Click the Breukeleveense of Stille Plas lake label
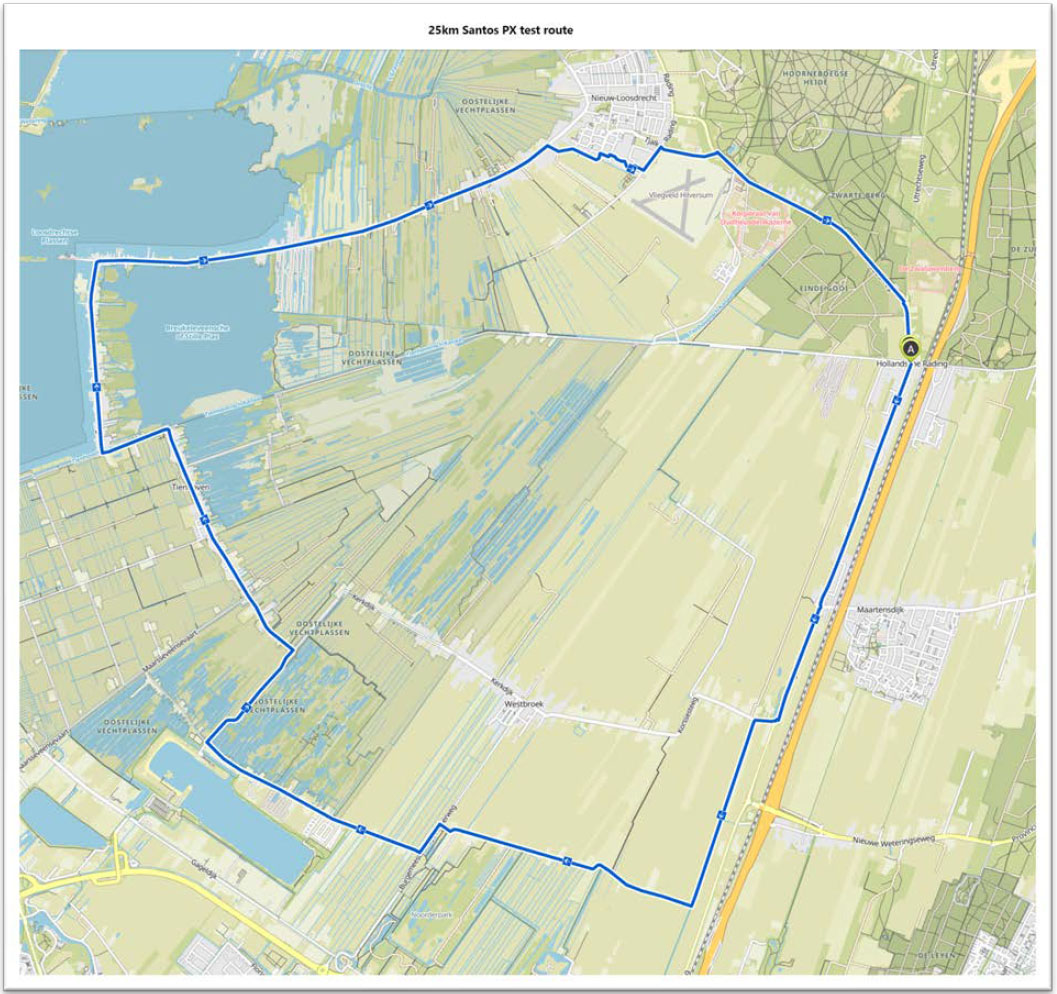1057x994 pixels. point(197,332)
